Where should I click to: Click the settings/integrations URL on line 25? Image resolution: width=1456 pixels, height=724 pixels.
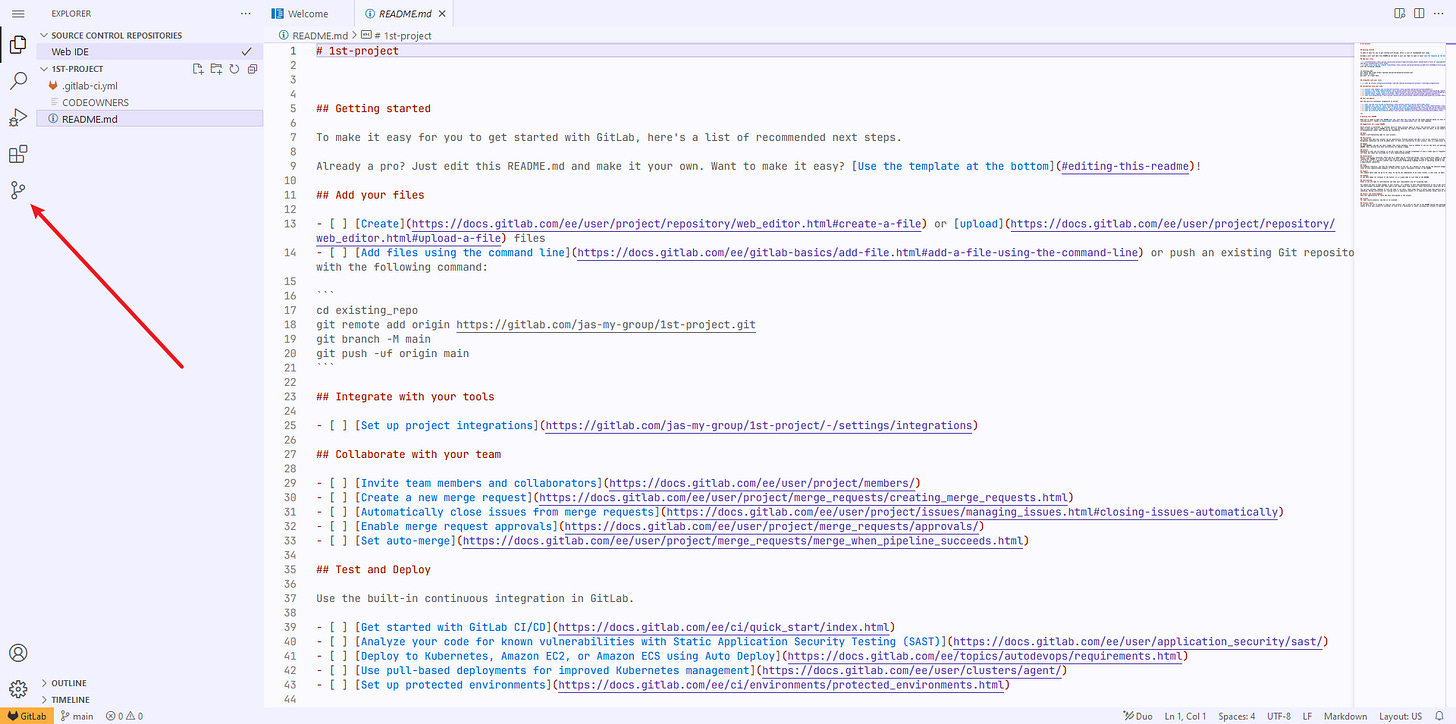tap(757, 426)
